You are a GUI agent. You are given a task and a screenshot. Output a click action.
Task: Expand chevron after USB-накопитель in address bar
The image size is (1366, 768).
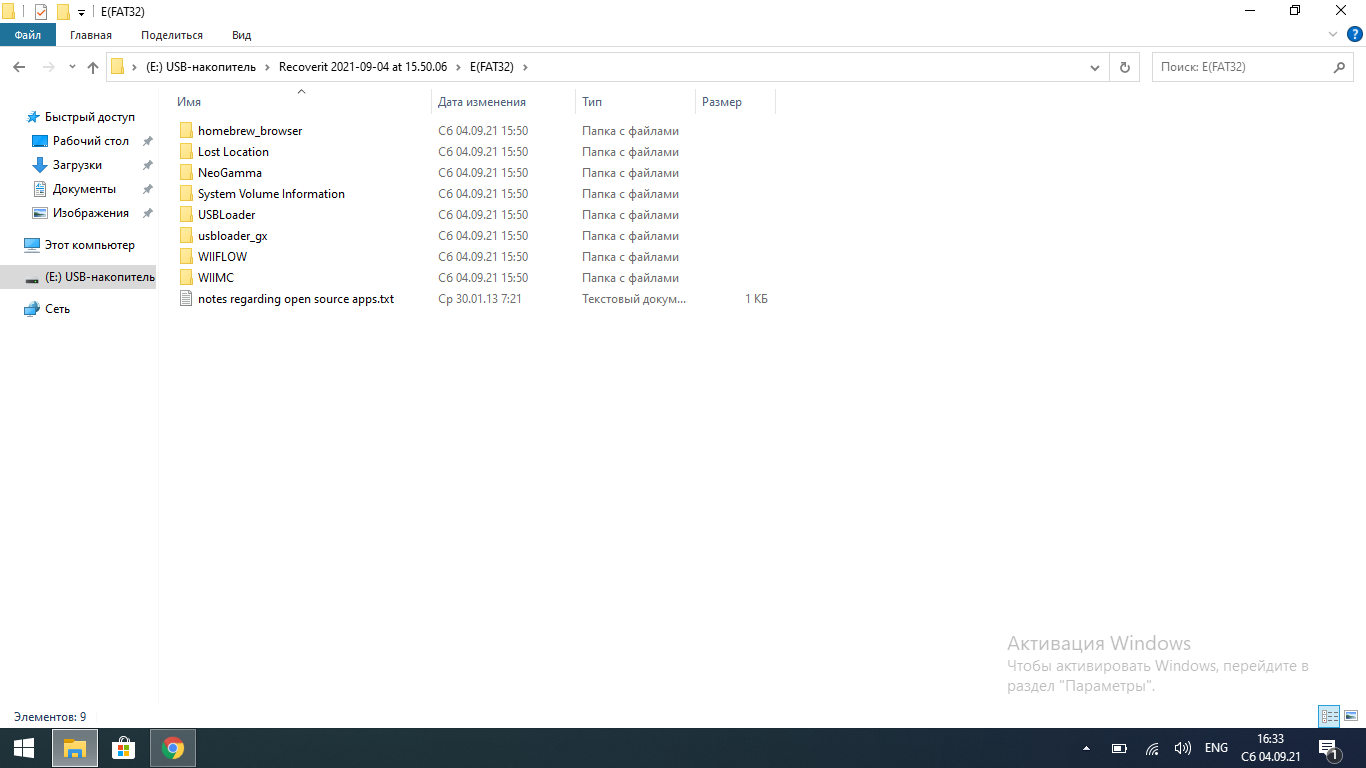pos(266,67)
